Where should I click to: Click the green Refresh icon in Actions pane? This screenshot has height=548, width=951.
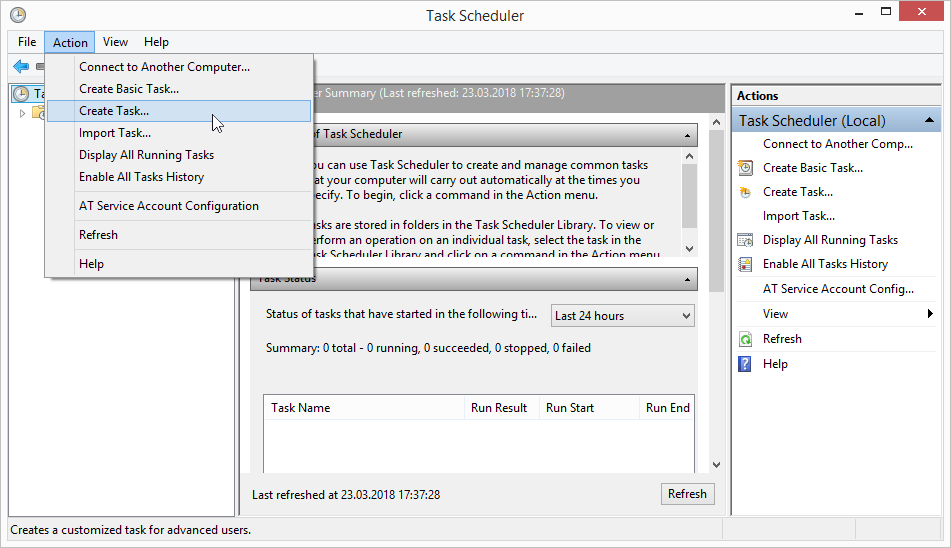tap(745, 339)
